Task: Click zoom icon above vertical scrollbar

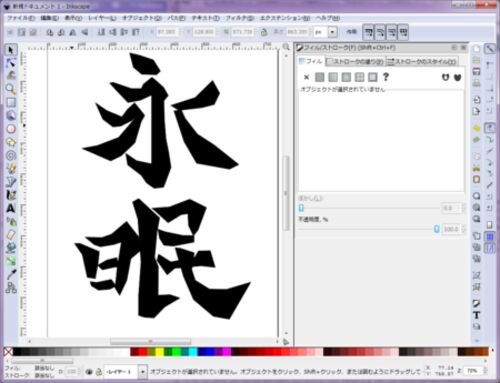Action: [286, 47]
